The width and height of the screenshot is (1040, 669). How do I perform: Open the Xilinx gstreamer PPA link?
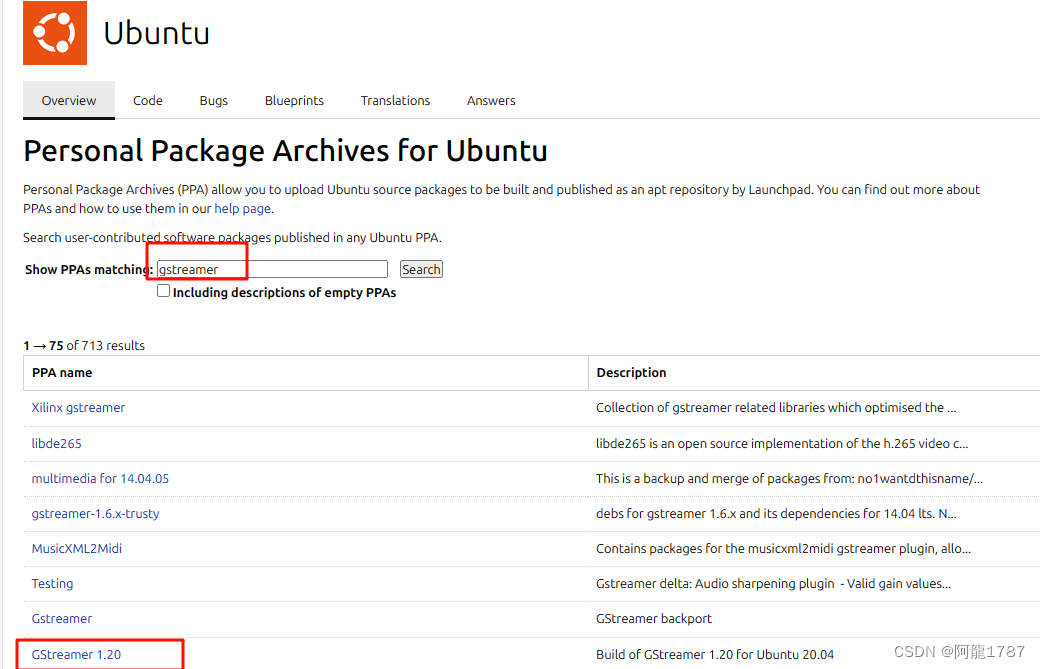pyautogui.click(x=78, y=408)
